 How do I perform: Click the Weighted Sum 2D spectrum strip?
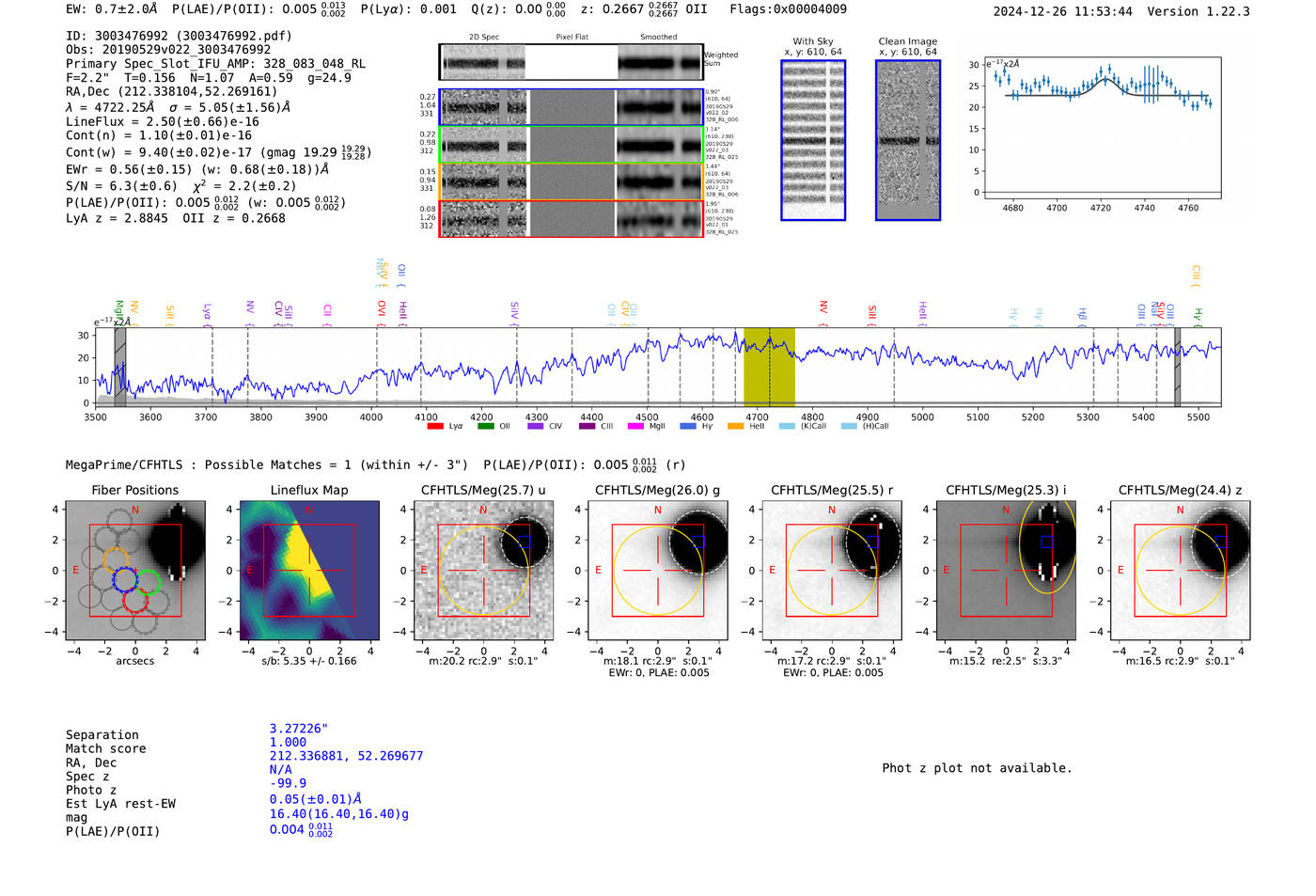click(x=572, y=62)
